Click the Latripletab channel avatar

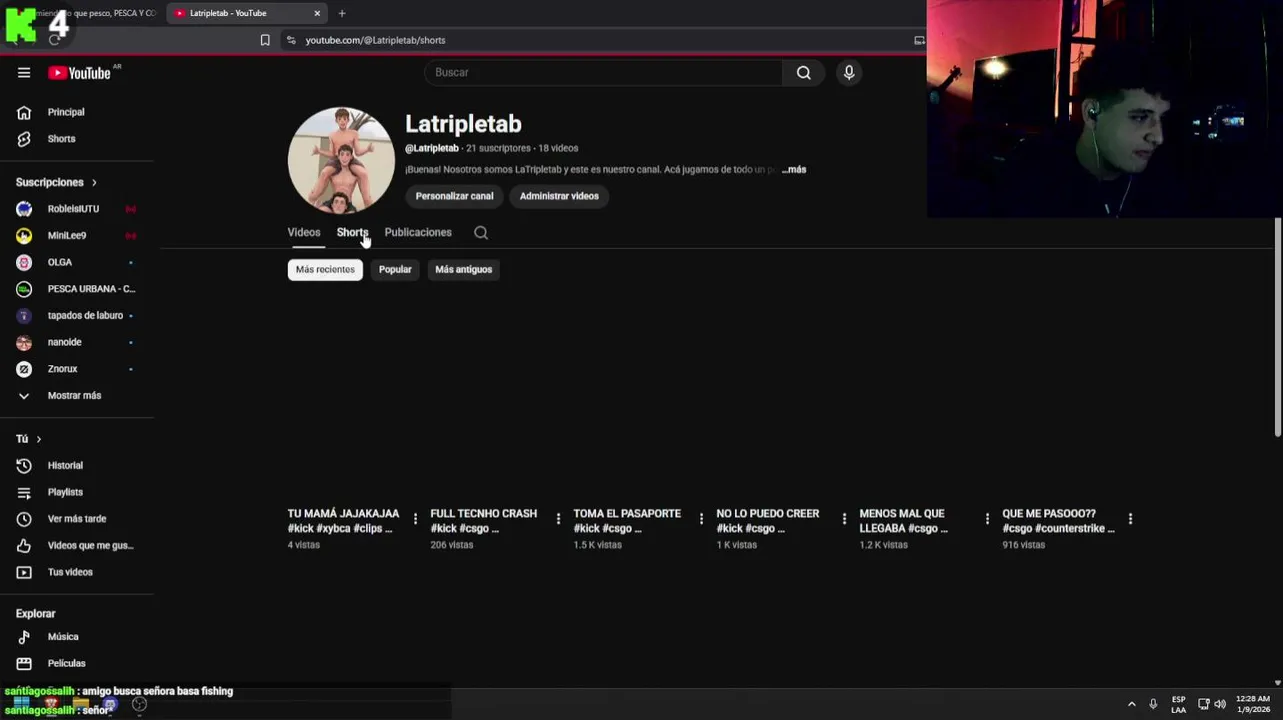tap(341, 160)
